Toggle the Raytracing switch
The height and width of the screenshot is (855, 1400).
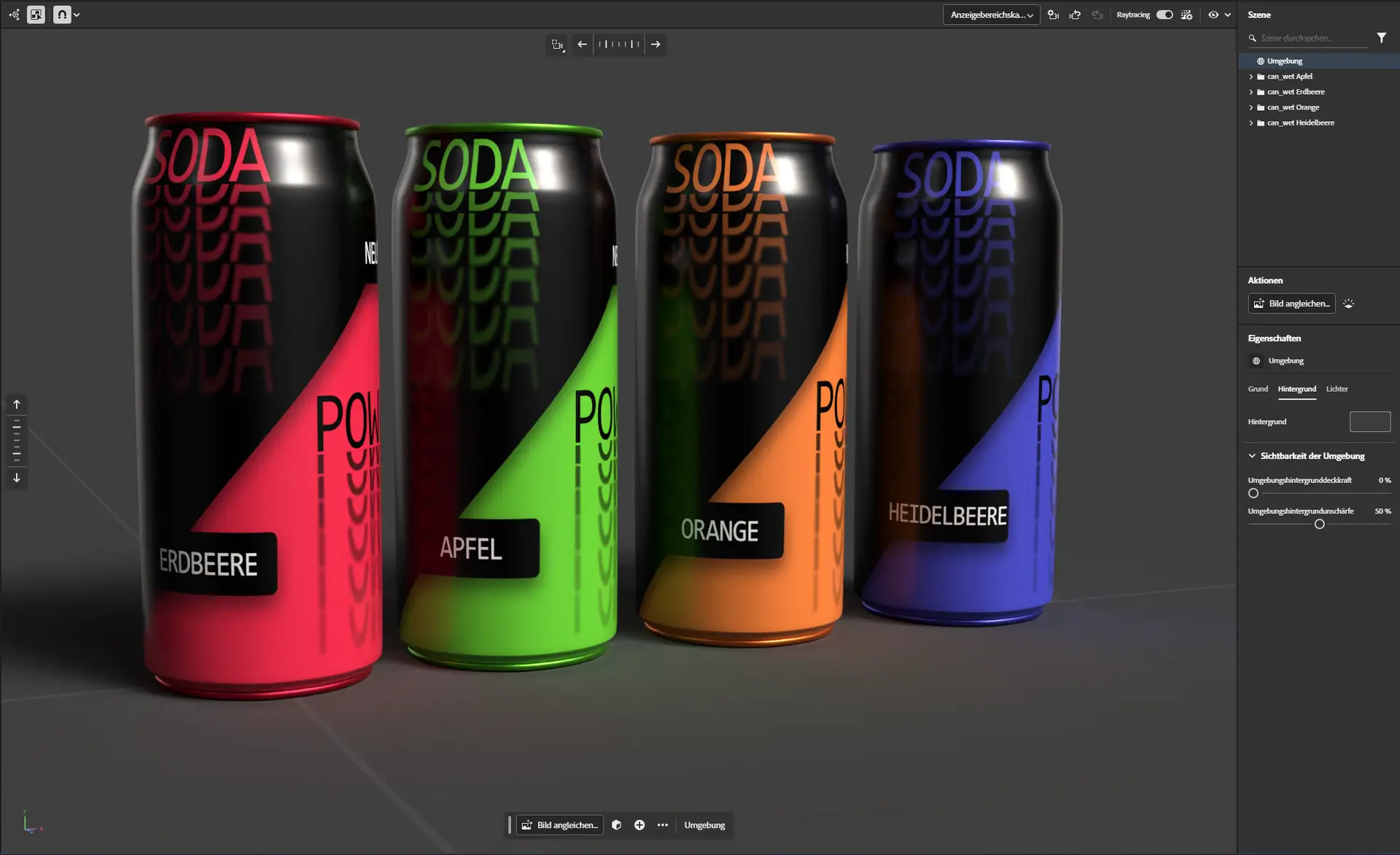(1164, 15)
